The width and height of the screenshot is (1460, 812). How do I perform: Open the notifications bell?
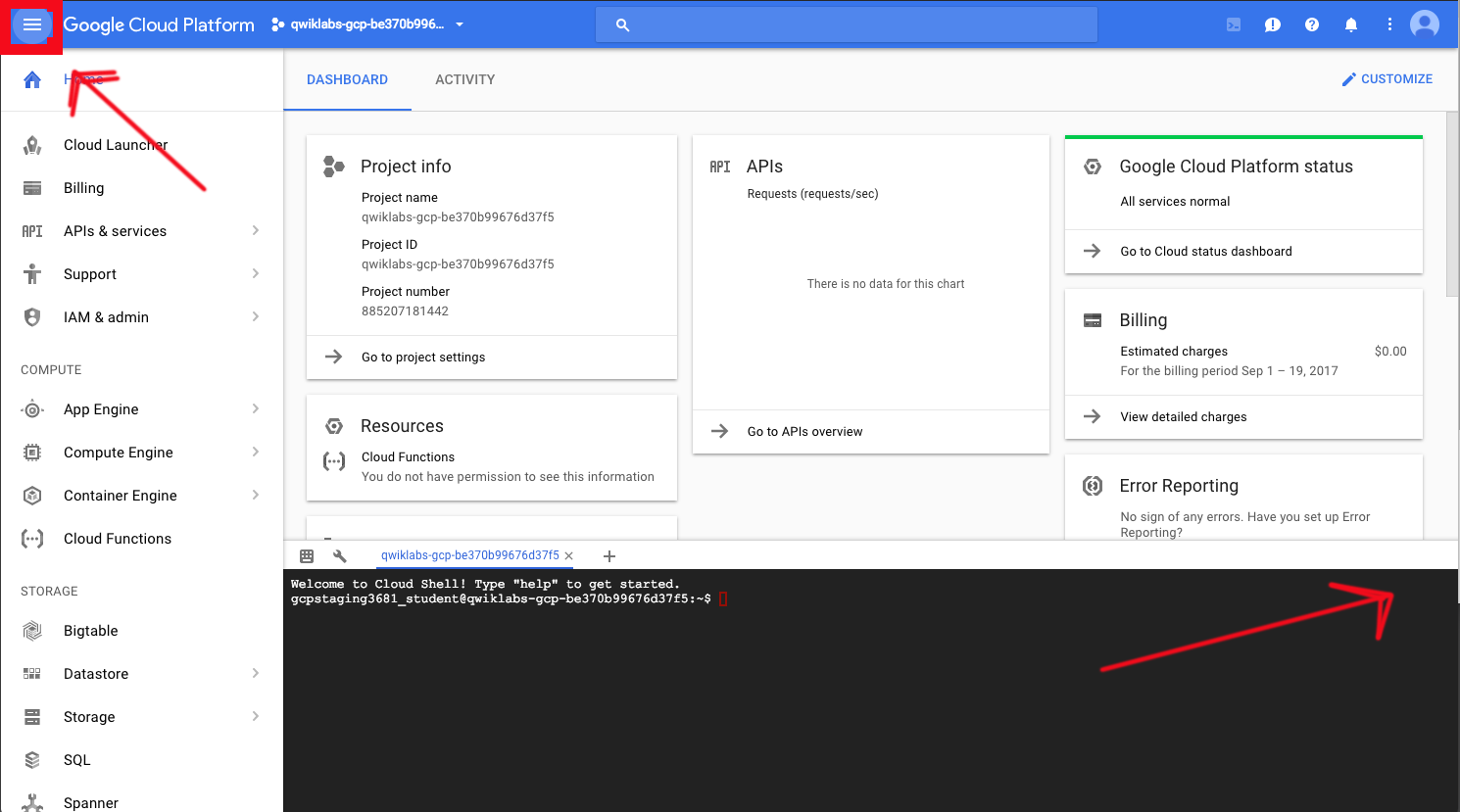click(x=1351, y=25)
